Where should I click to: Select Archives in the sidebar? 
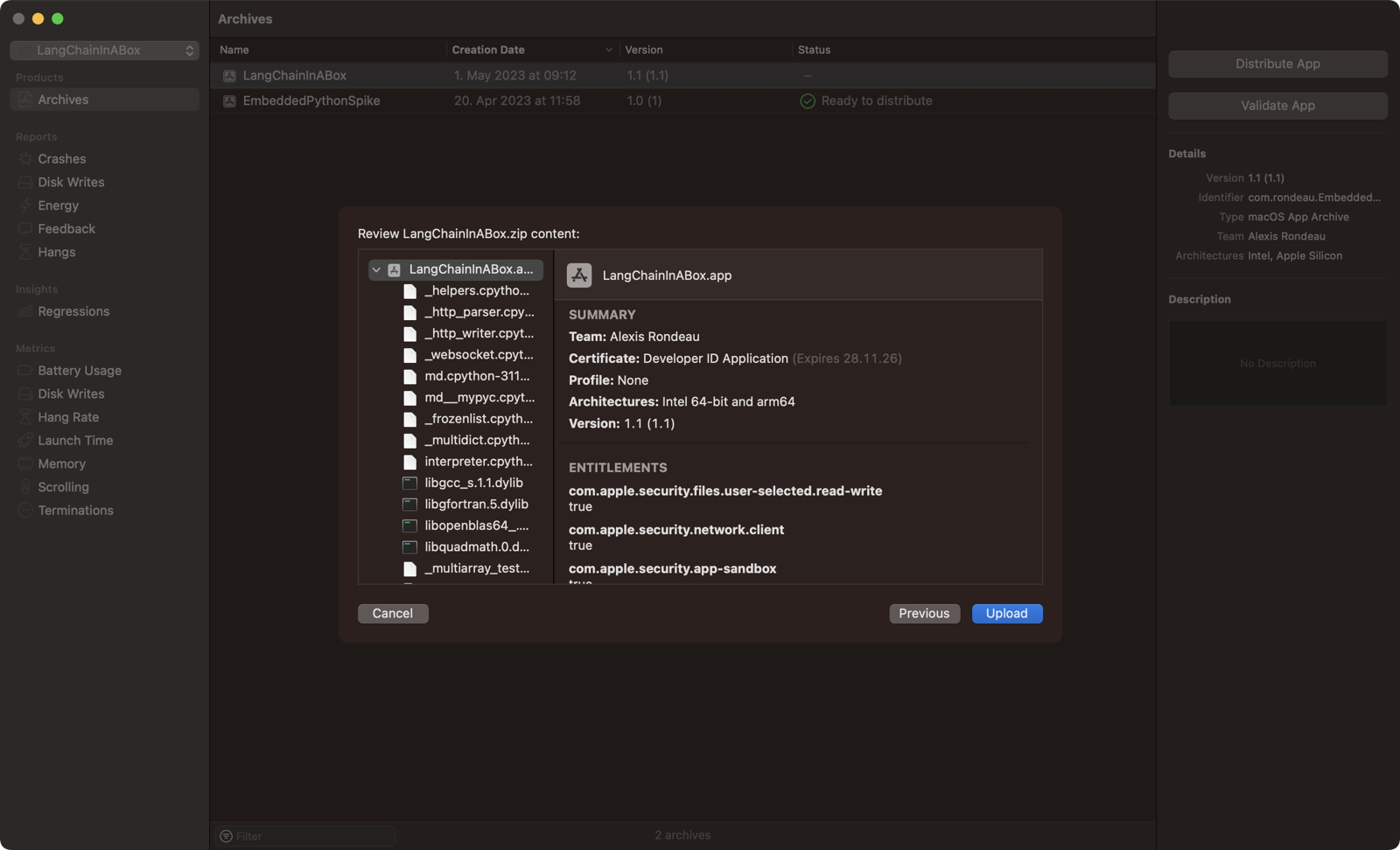pos(104,100)
